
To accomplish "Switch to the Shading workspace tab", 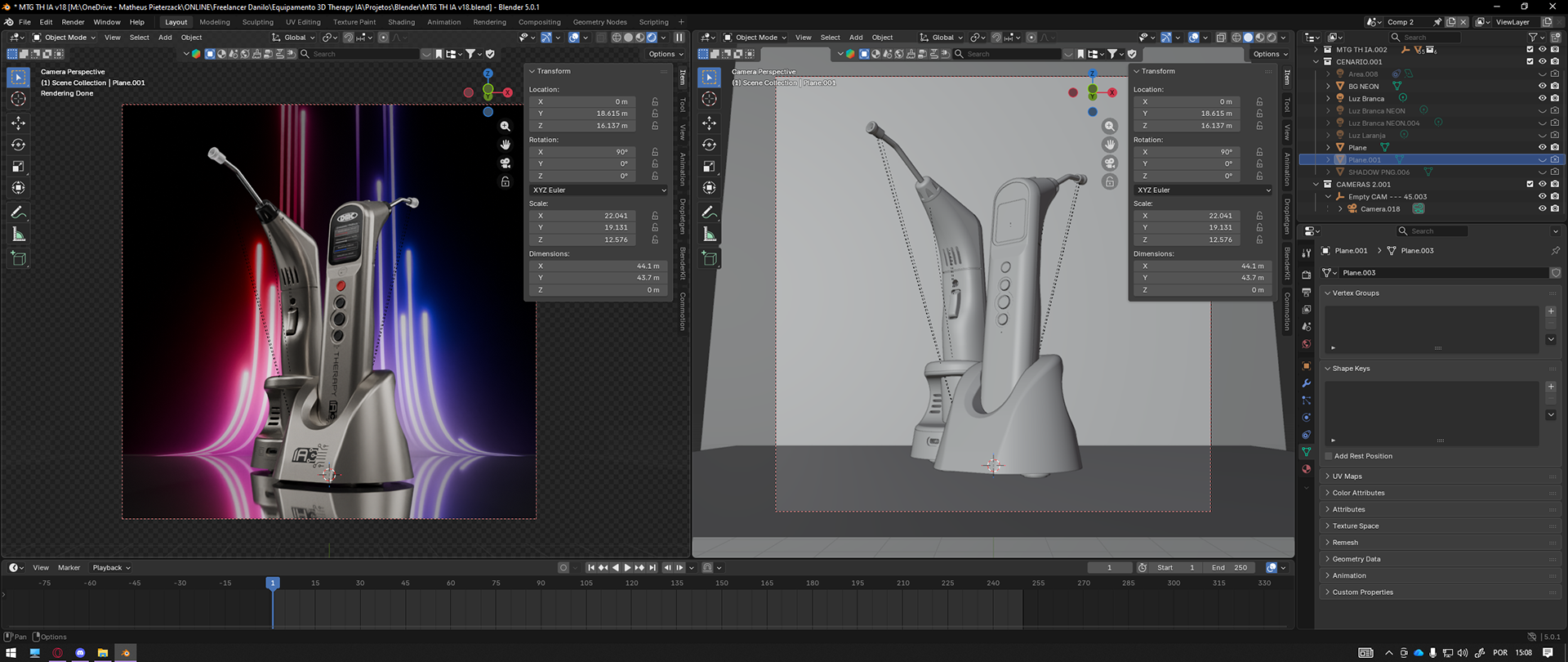I will (401, 22).
